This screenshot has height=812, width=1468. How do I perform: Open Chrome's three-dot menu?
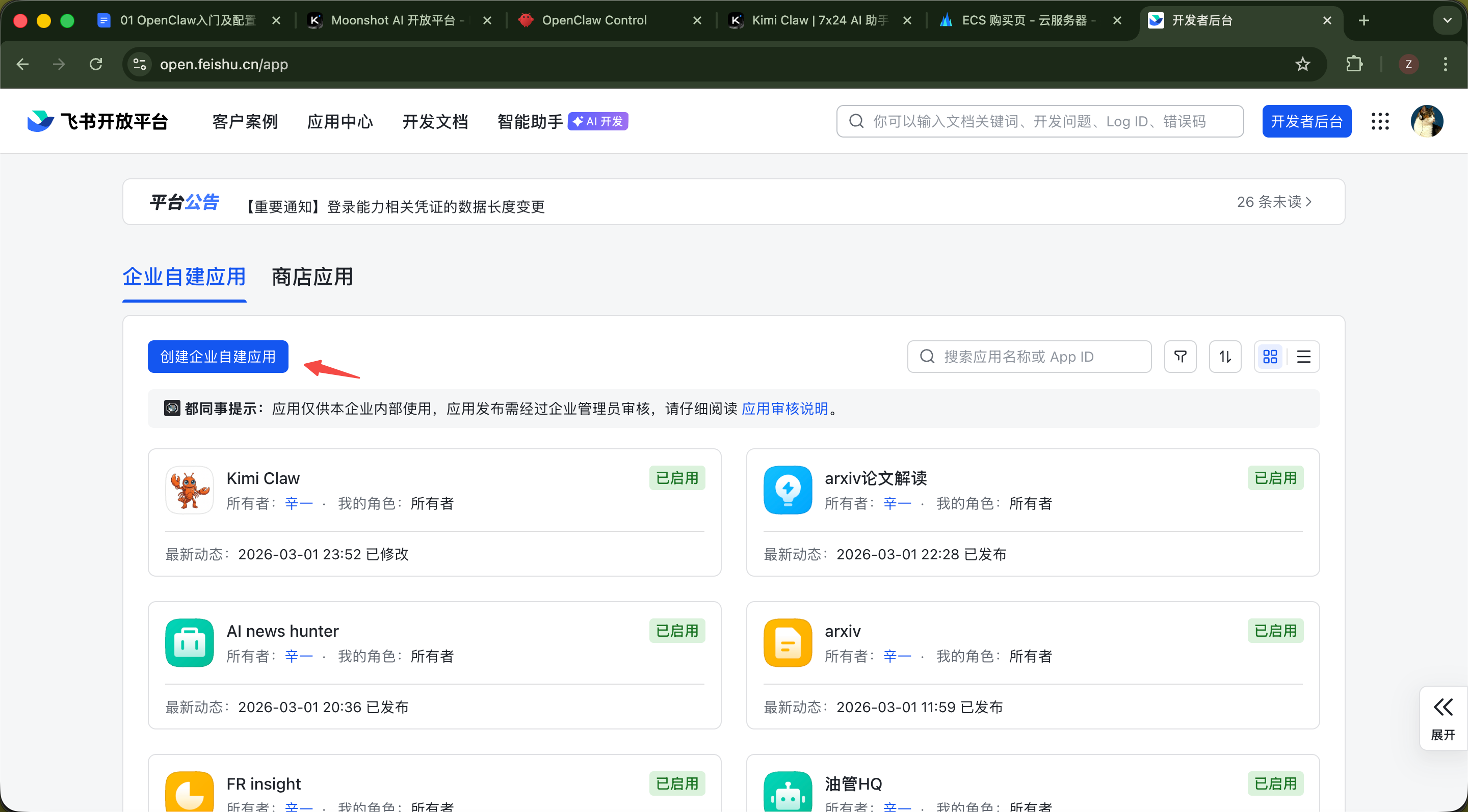click(1445, 64)
